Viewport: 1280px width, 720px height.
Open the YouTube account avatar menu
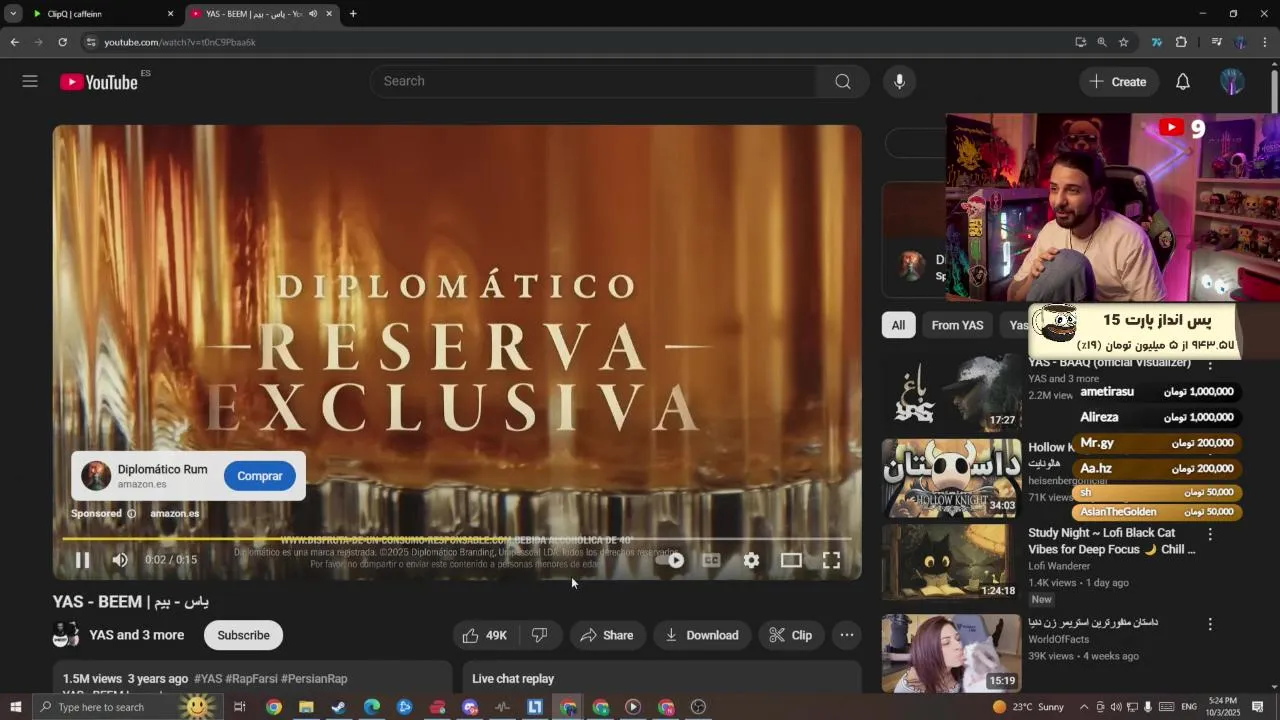point(1232,82)
